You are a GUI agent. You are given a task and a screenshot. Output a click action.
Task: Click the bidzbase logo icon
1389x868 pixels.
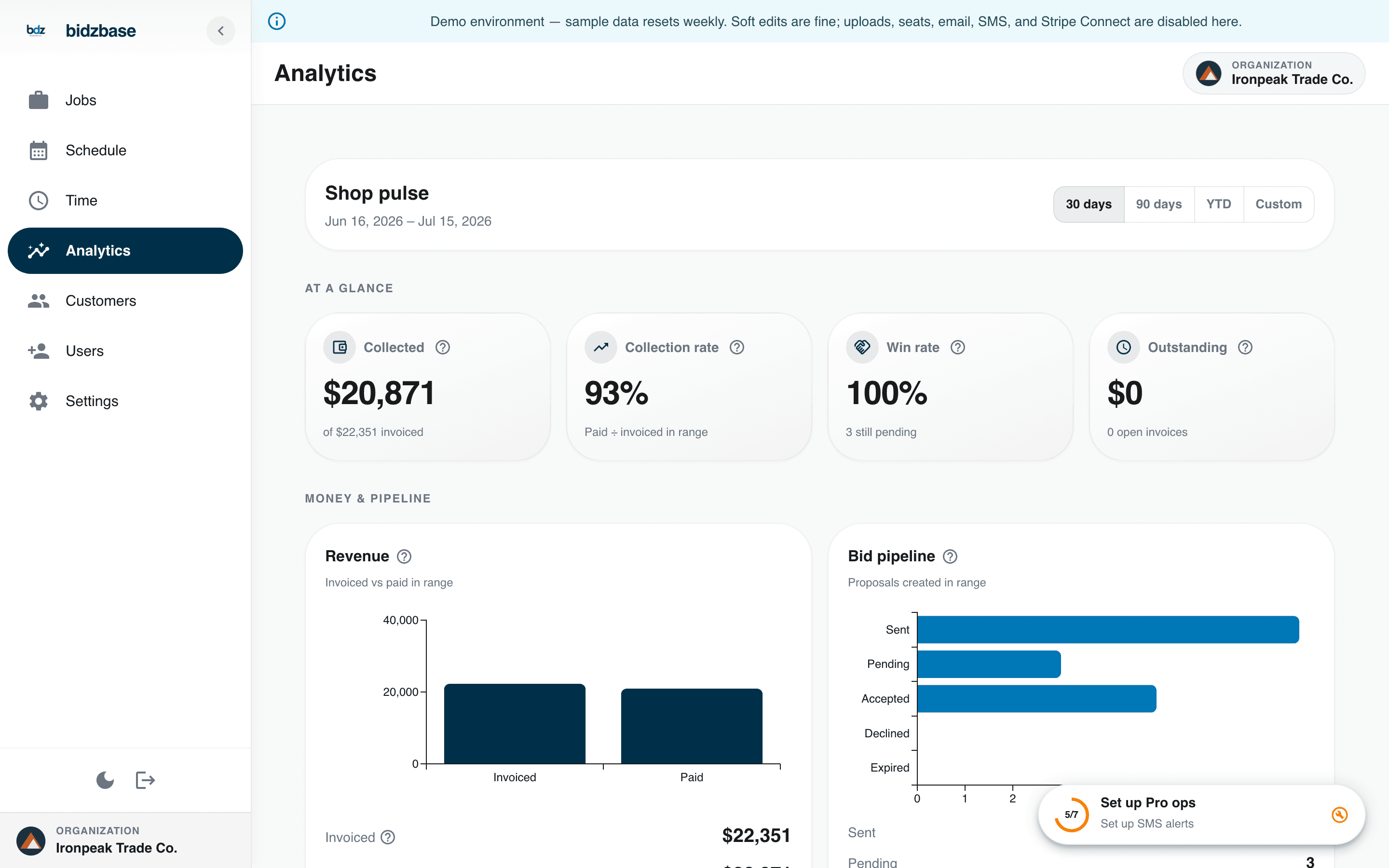36,30
